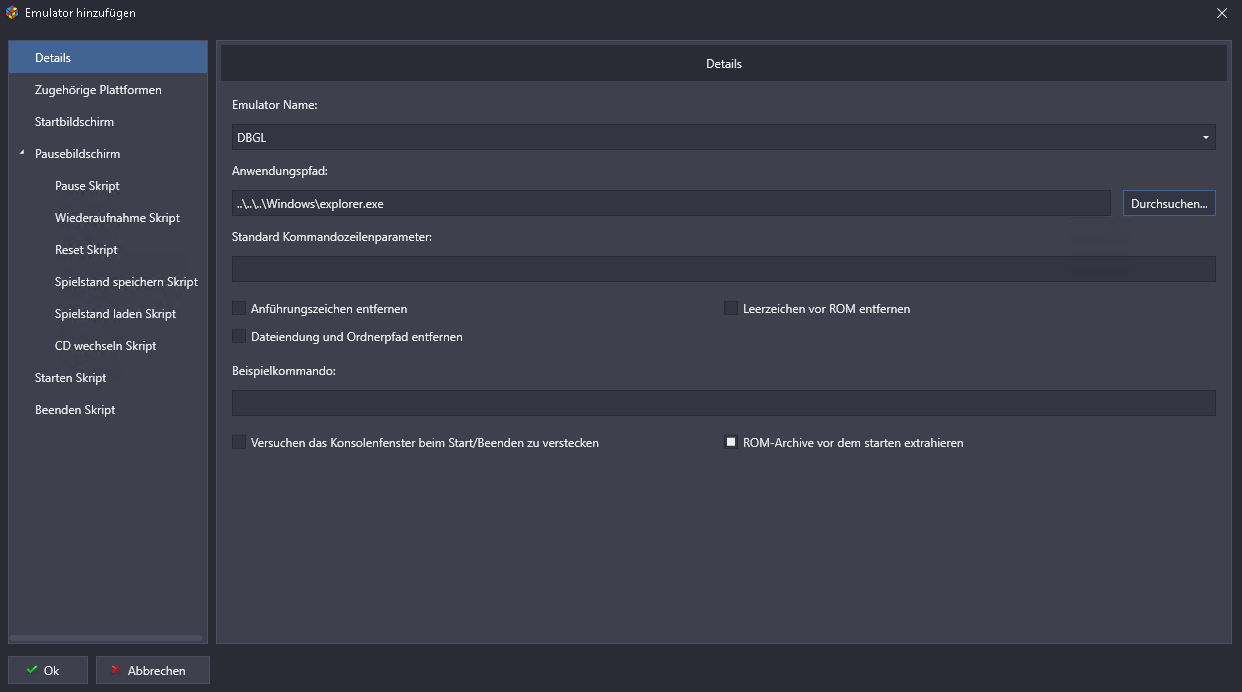This screenshot has height=692, width=1242.
Task: Check Dateiendung und Ordnerpfad entfernen
Action: pyautogui.click(x=239, y=337)
